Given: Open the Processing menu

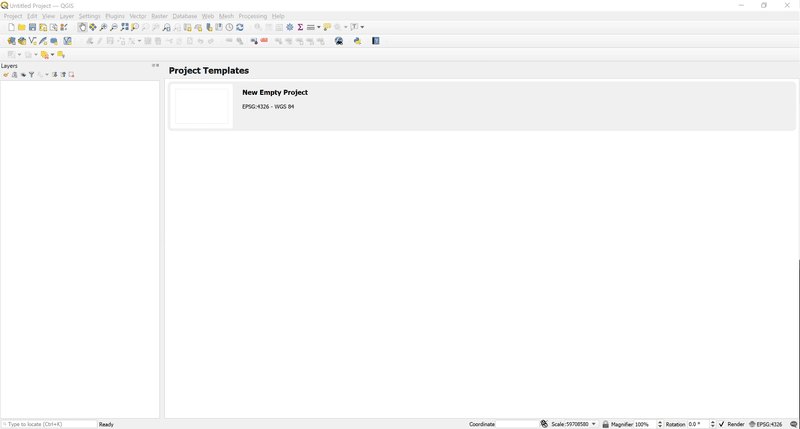Looking at the screenshot, I should (253, 16).
